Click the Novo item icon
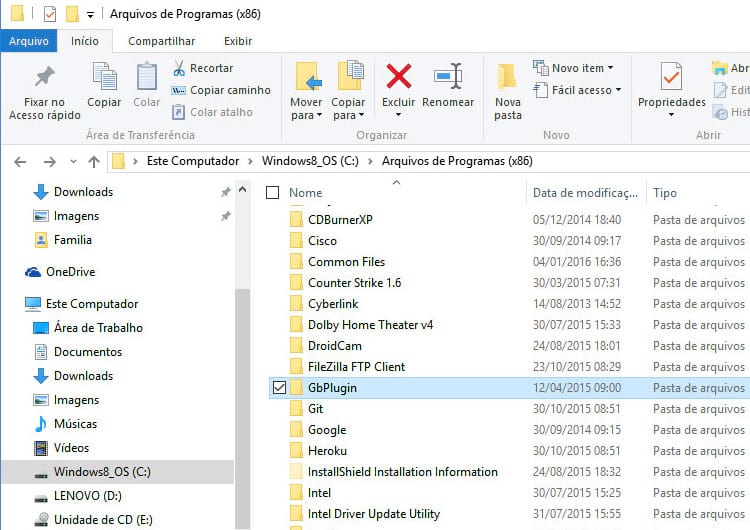This screenshot has height=530, width=750. [541, 68]
